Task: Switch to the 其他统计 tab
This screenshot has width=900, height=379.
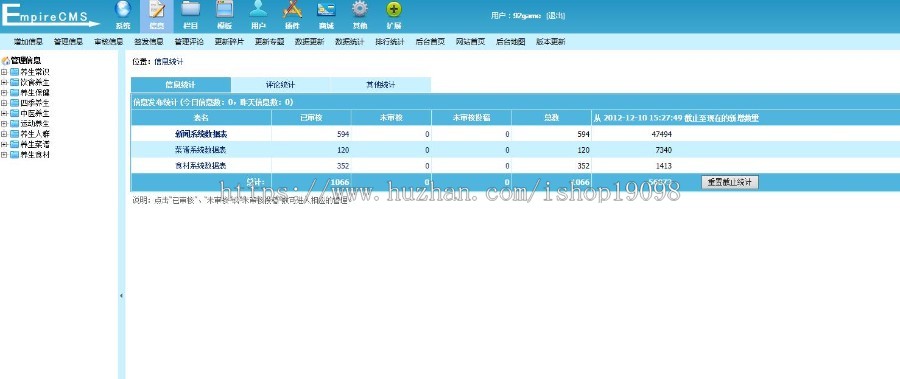Action: [x=381, y=84]
